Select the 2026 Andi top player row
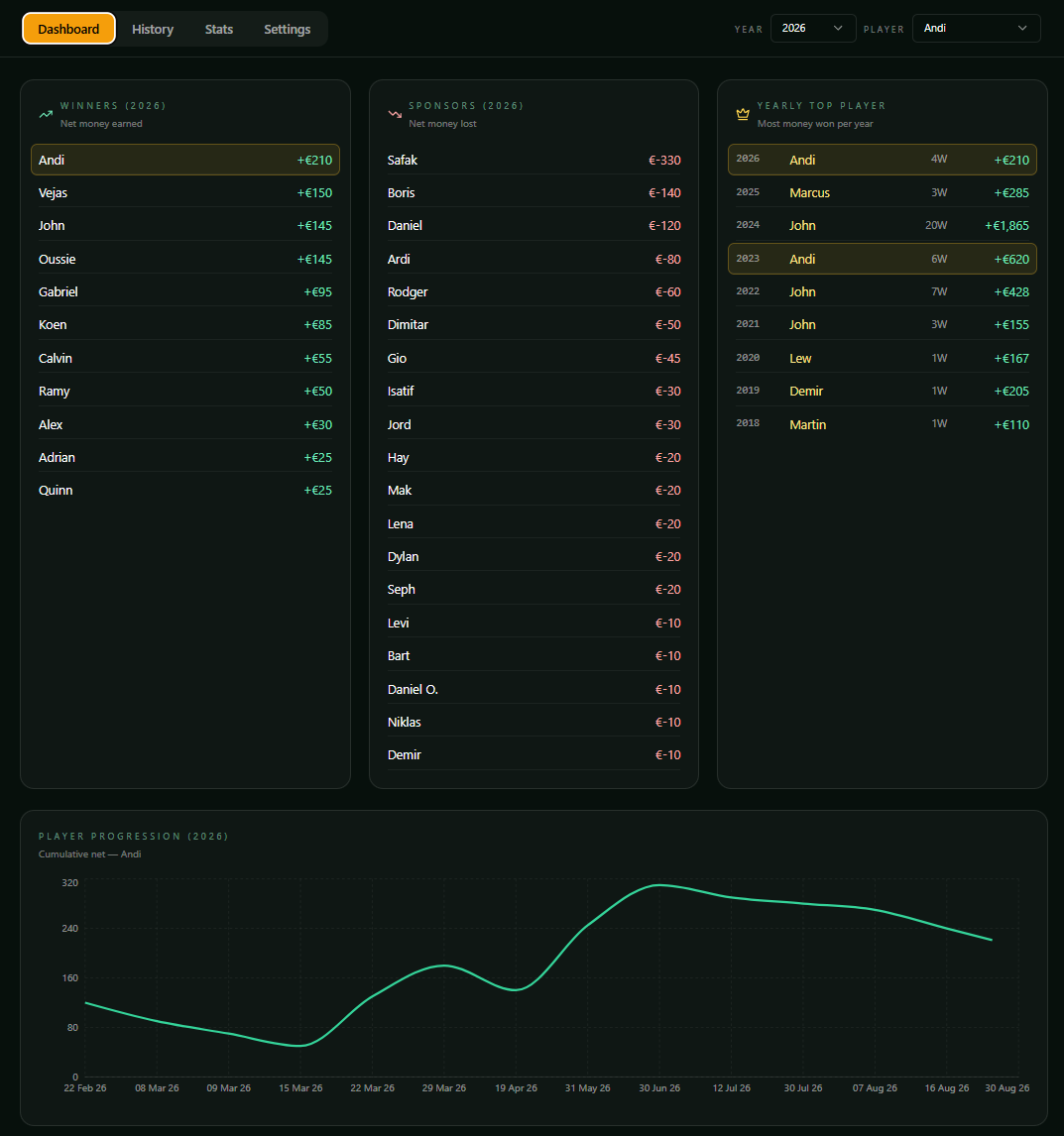Image resolution: width=1064 pixels, height=1136 pixels. point(883,161)
